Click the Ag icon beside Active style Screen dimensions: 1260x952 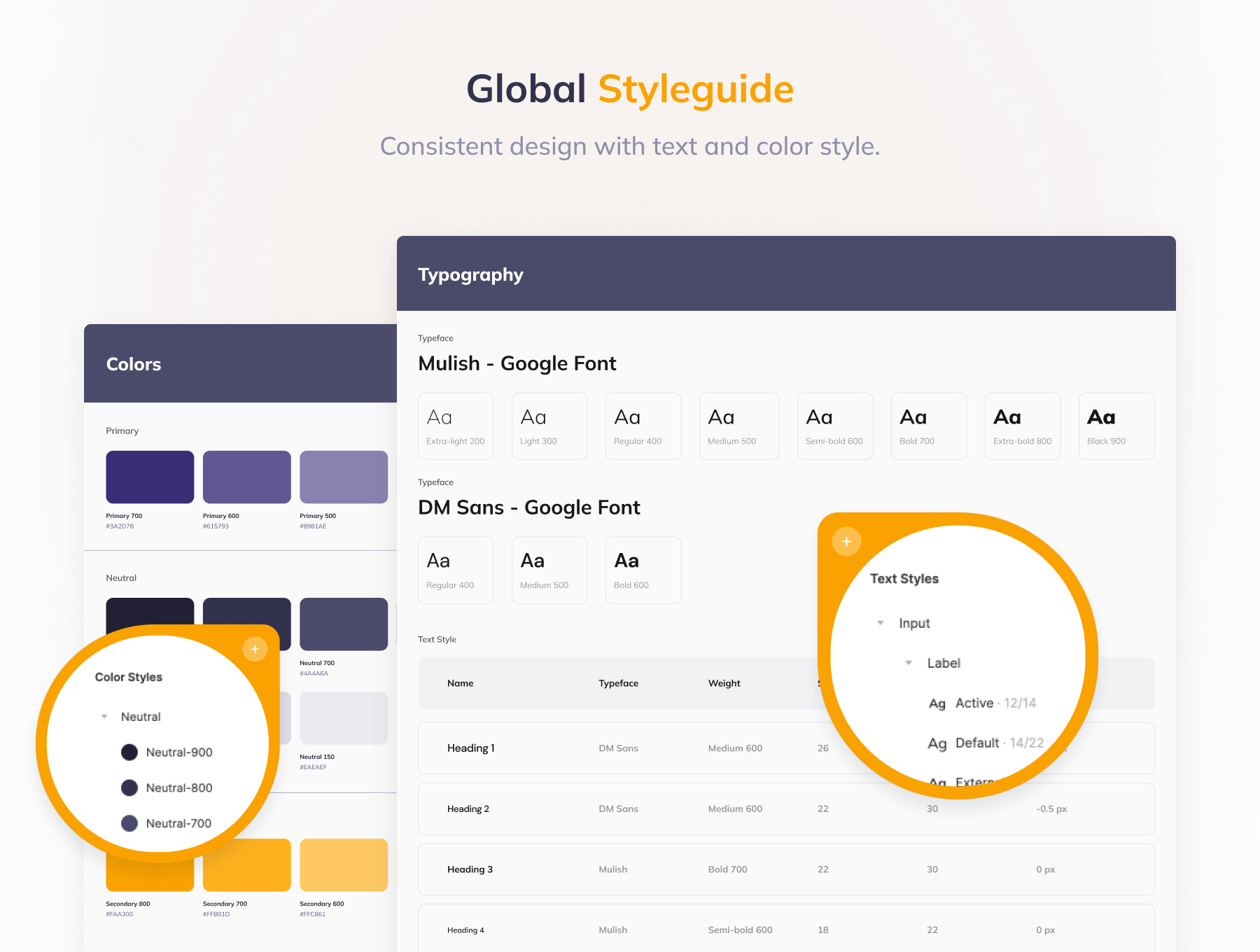coord(937,703)
